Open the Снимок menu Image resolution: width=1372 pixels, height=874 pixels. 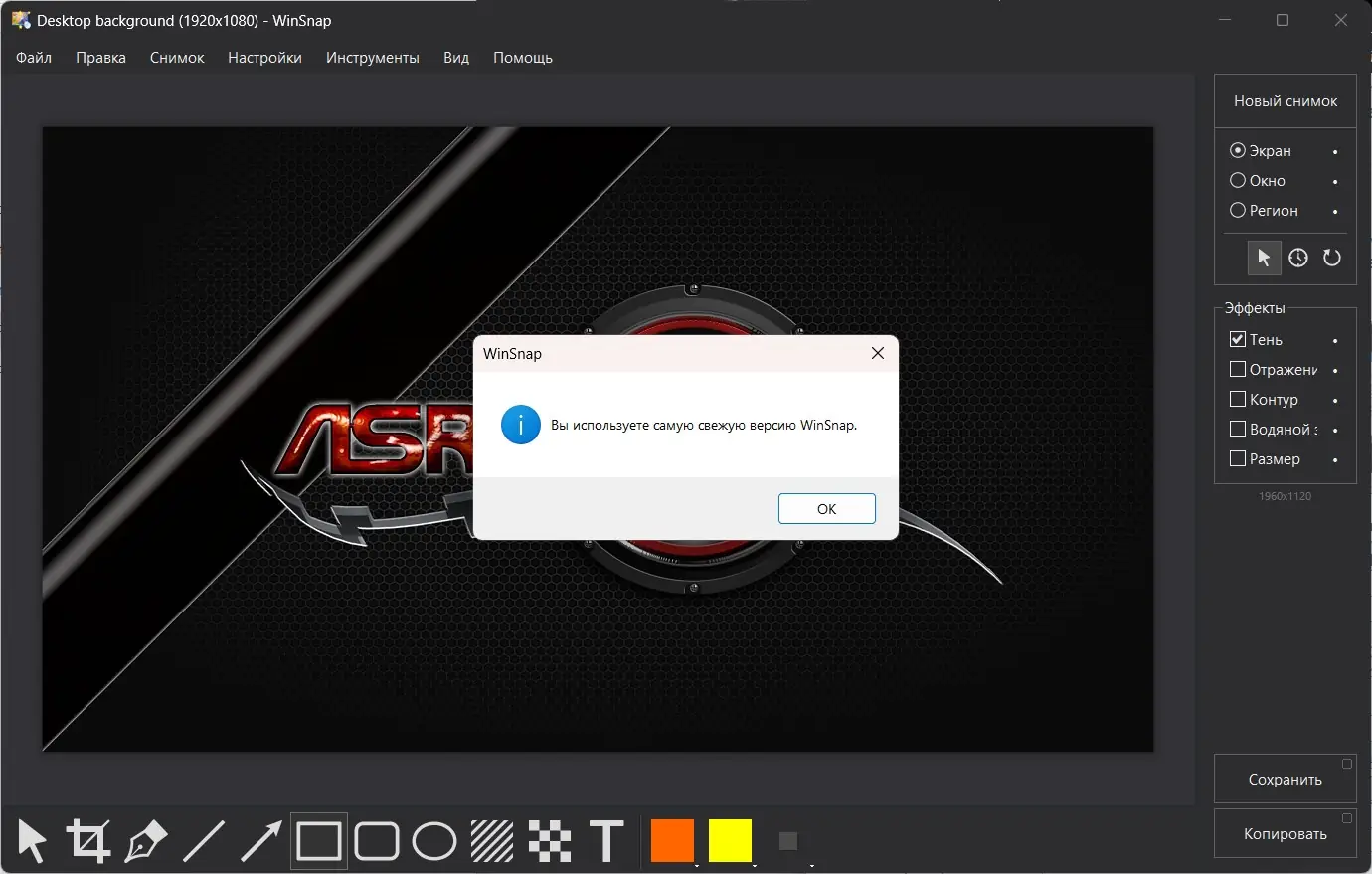click(x=177, y=58)
